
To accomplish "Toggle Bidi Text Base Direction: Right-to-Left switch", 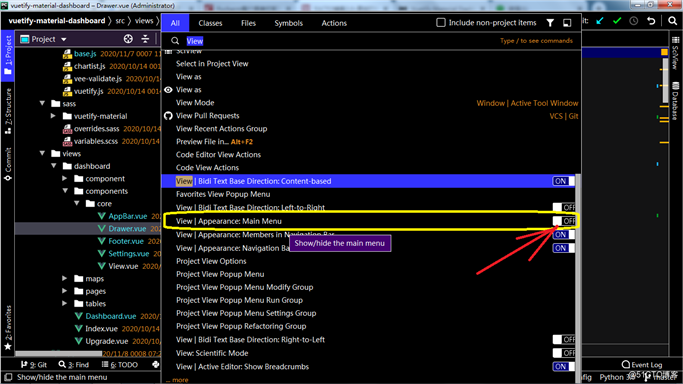I will pyautogui.click(x=563, y=340).
